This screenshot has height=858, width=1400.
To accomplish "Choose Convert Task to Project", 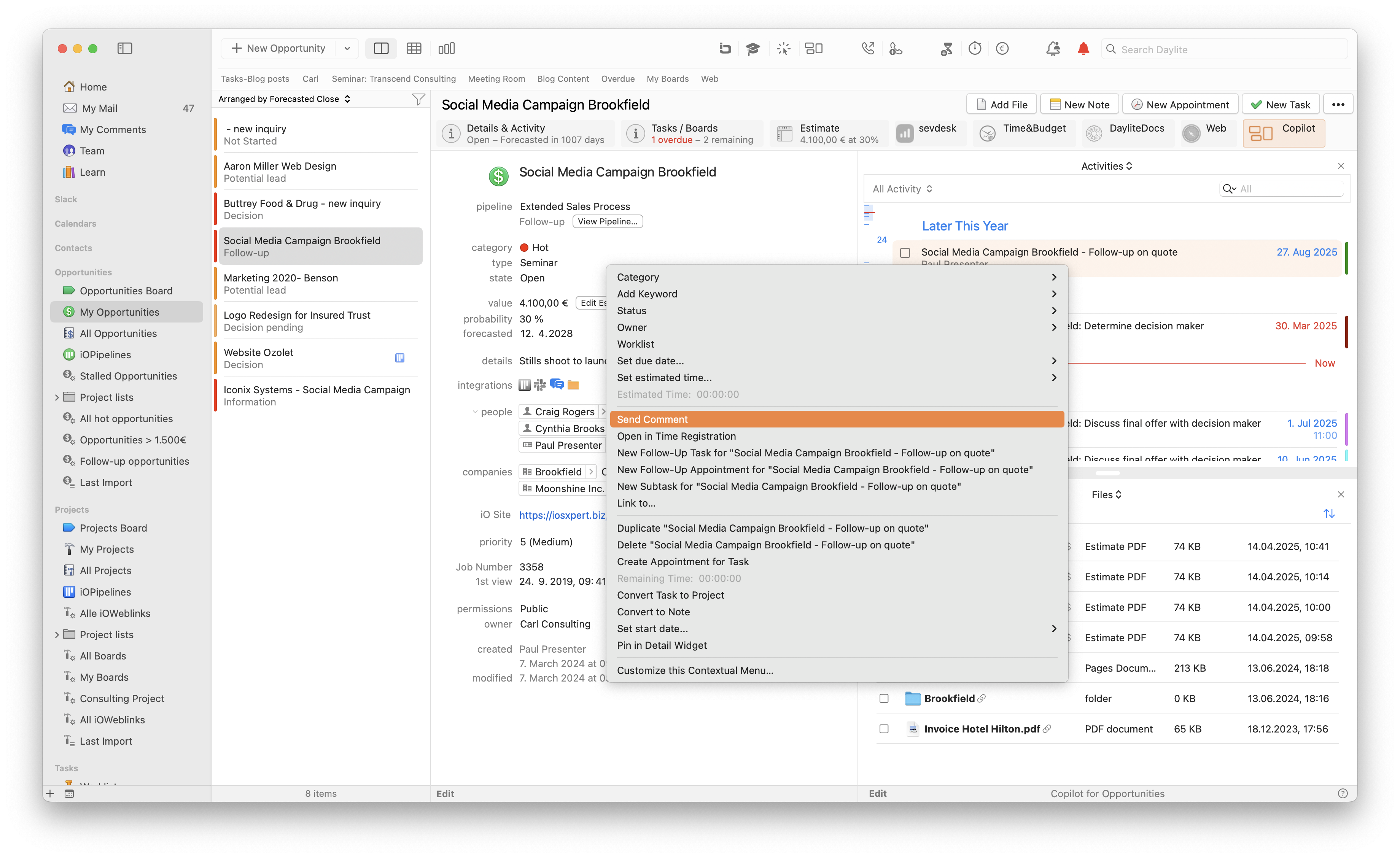I will [837, 594].
